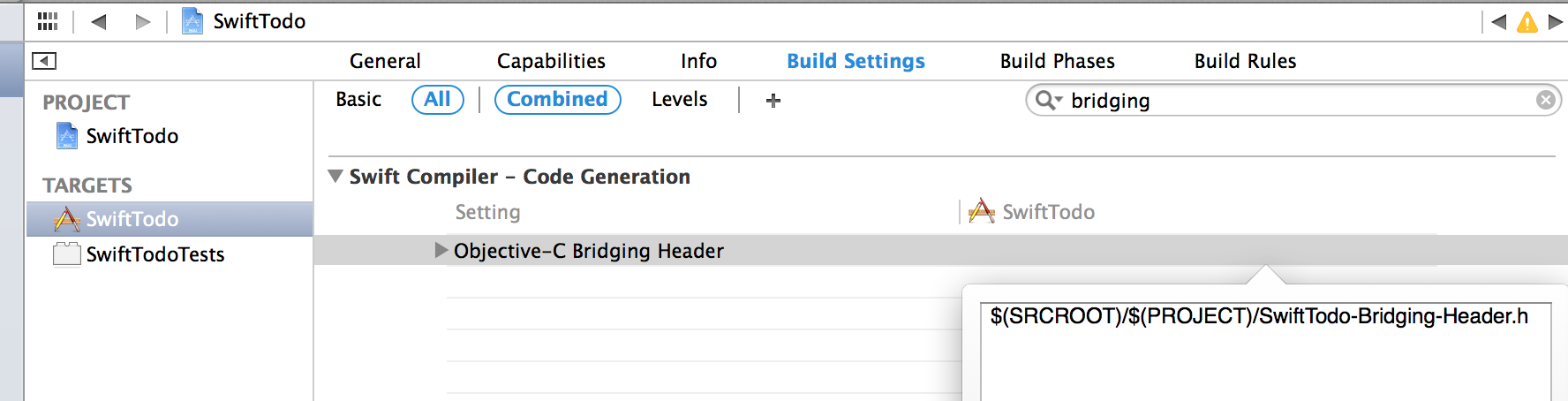Open the Build Phases tab
Screen dimensions: 1568x401
(1057, 61)
